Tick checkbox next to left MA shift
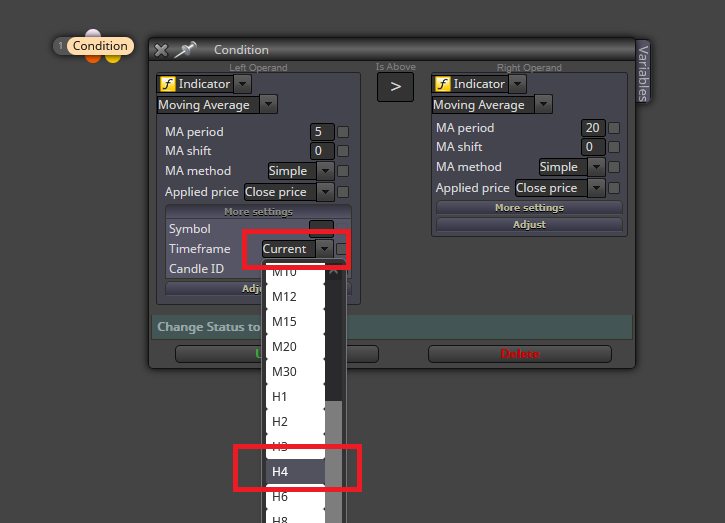 [343, 151]
